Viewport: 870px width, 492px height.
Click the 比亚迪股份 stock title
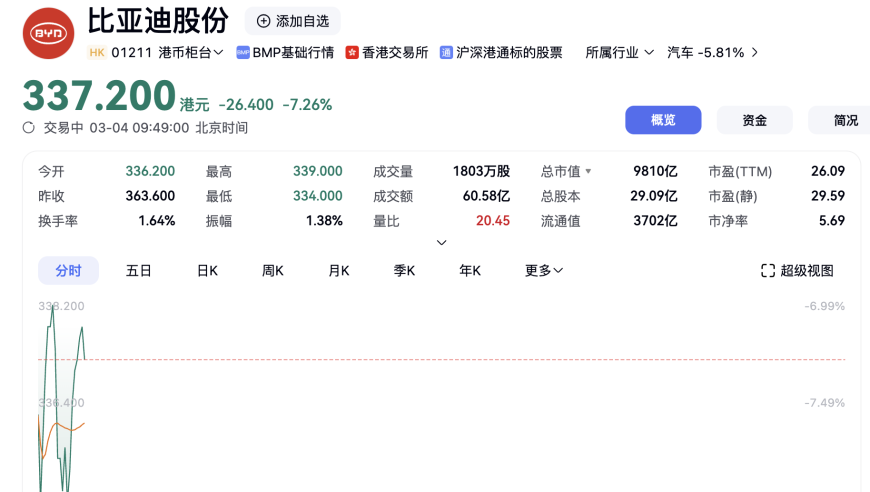tap(158, 21)
